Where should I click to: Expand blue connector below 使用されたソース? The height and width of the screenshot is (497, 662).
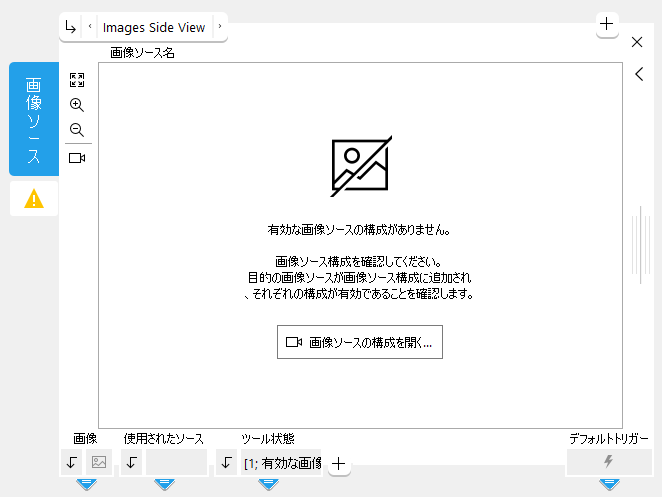(165, 484)
